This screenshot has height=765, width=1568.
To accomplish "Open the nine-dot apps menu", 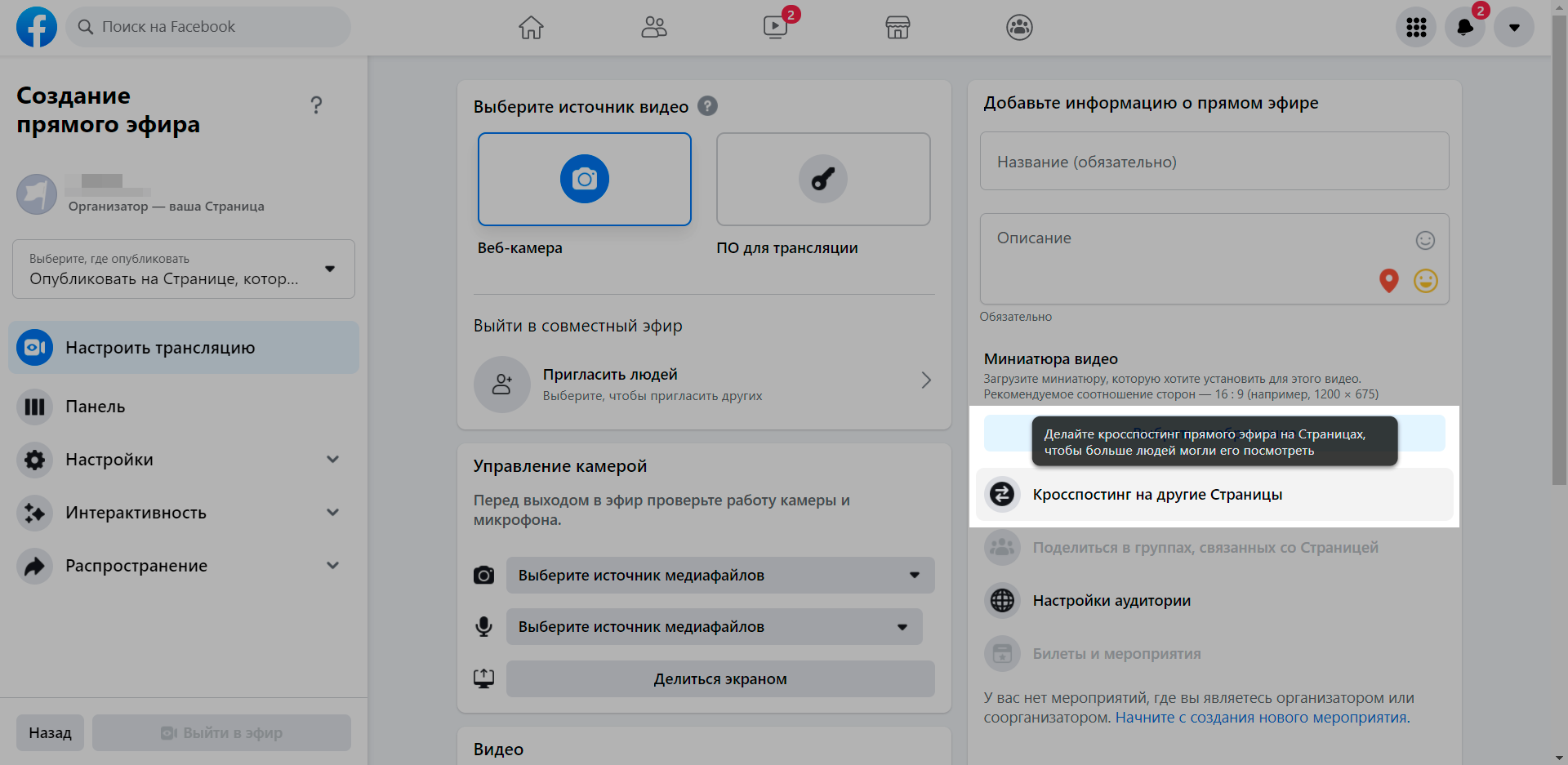I will click(x=1416, y=28).
